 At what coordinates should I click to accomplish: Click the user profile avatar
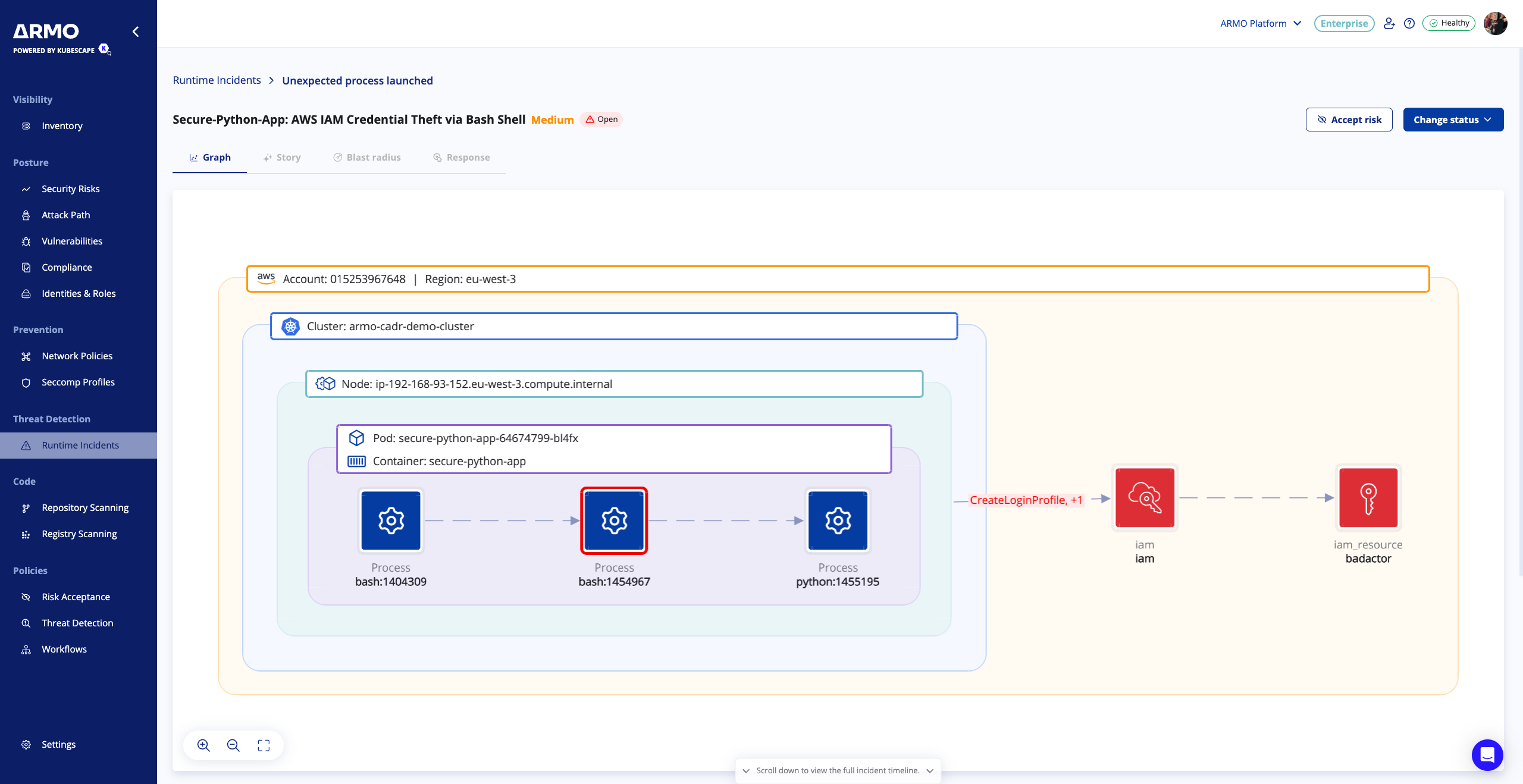[1495, 23]
